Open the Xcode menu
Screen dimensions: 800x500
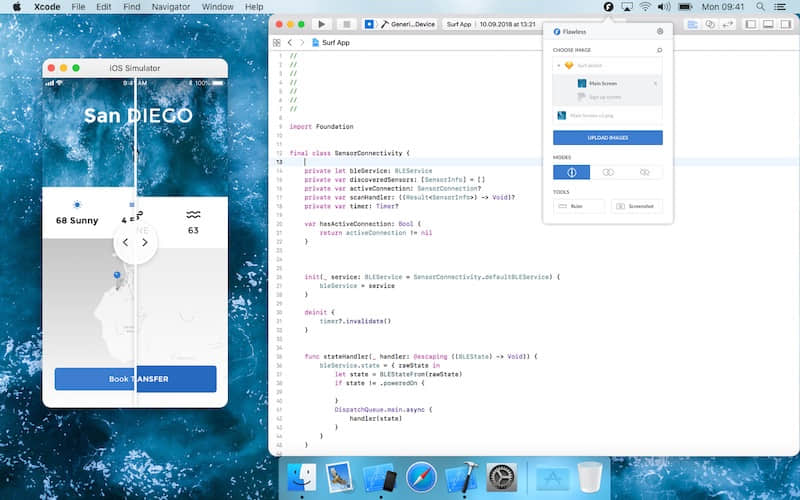[x=47, y=7]
